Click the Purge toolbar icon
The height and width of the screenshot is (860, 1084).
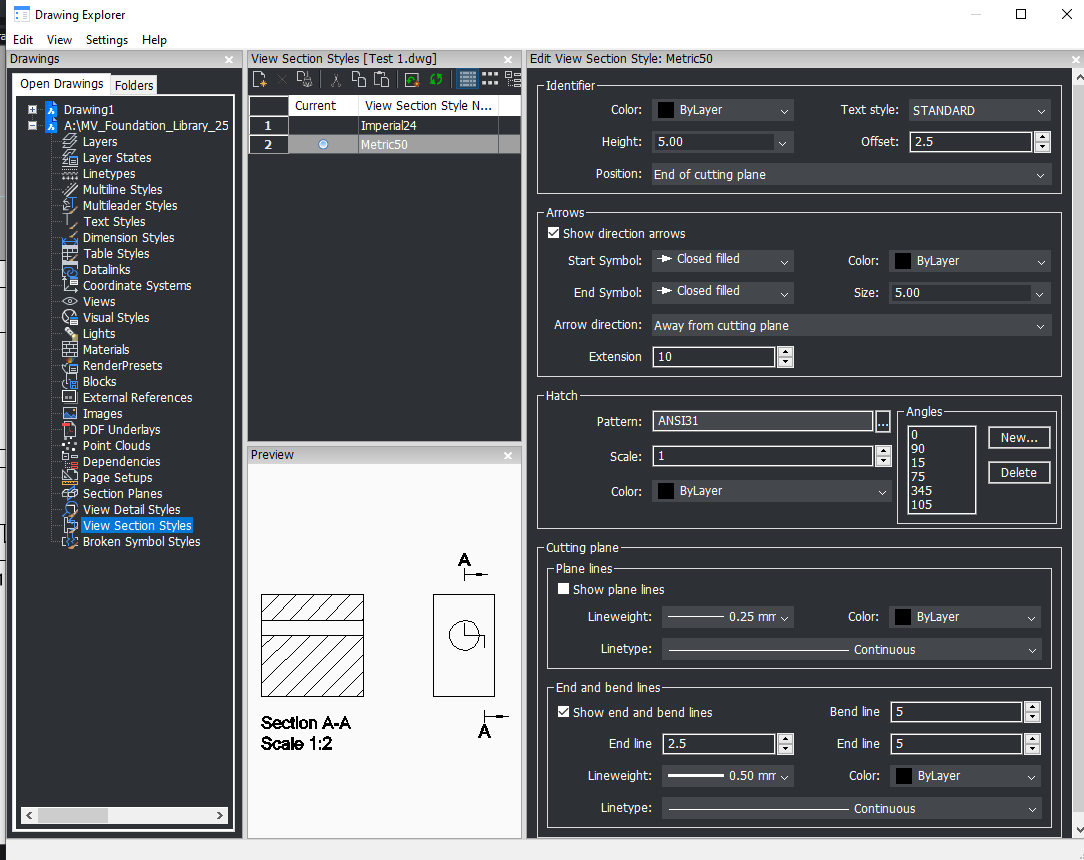[304, 80]
